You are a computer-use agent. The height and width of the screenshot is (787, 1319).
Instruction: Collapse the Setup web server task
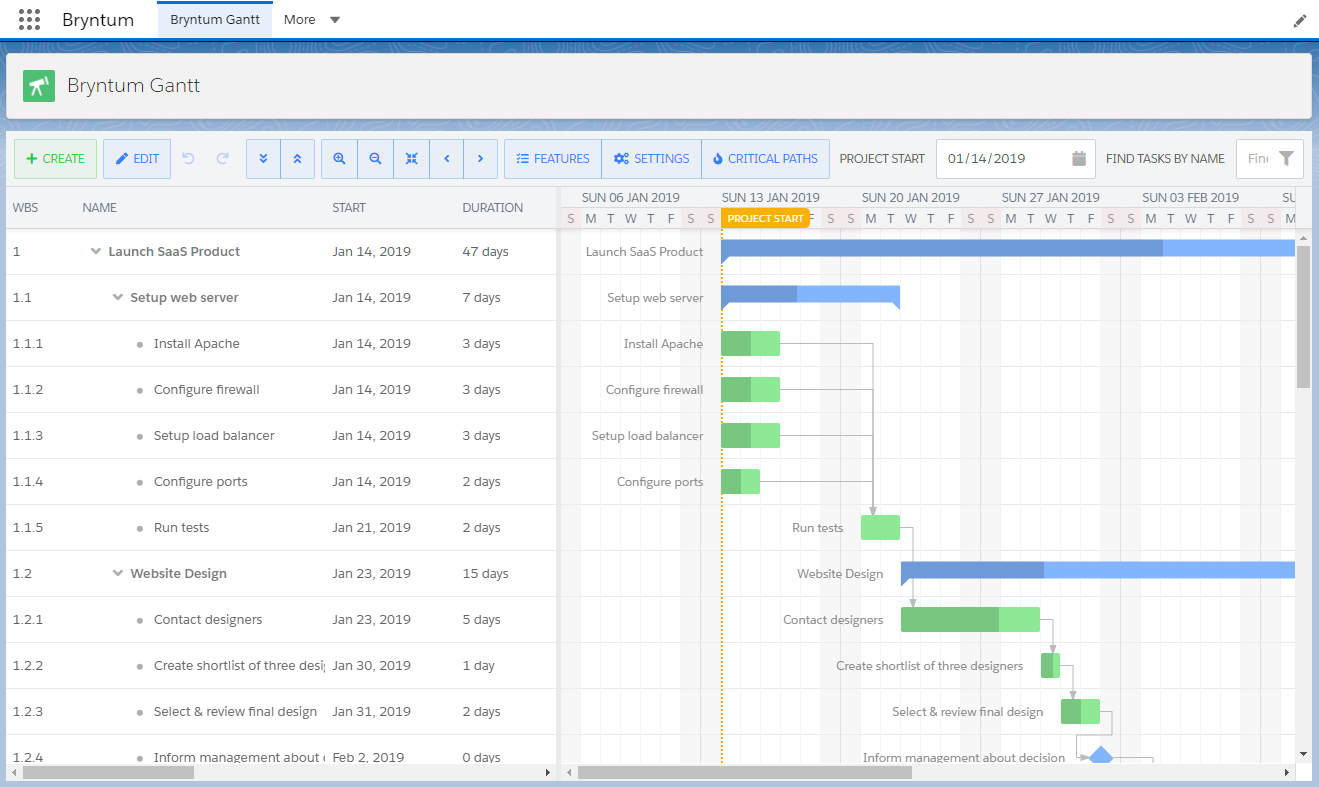click(118, 298)
